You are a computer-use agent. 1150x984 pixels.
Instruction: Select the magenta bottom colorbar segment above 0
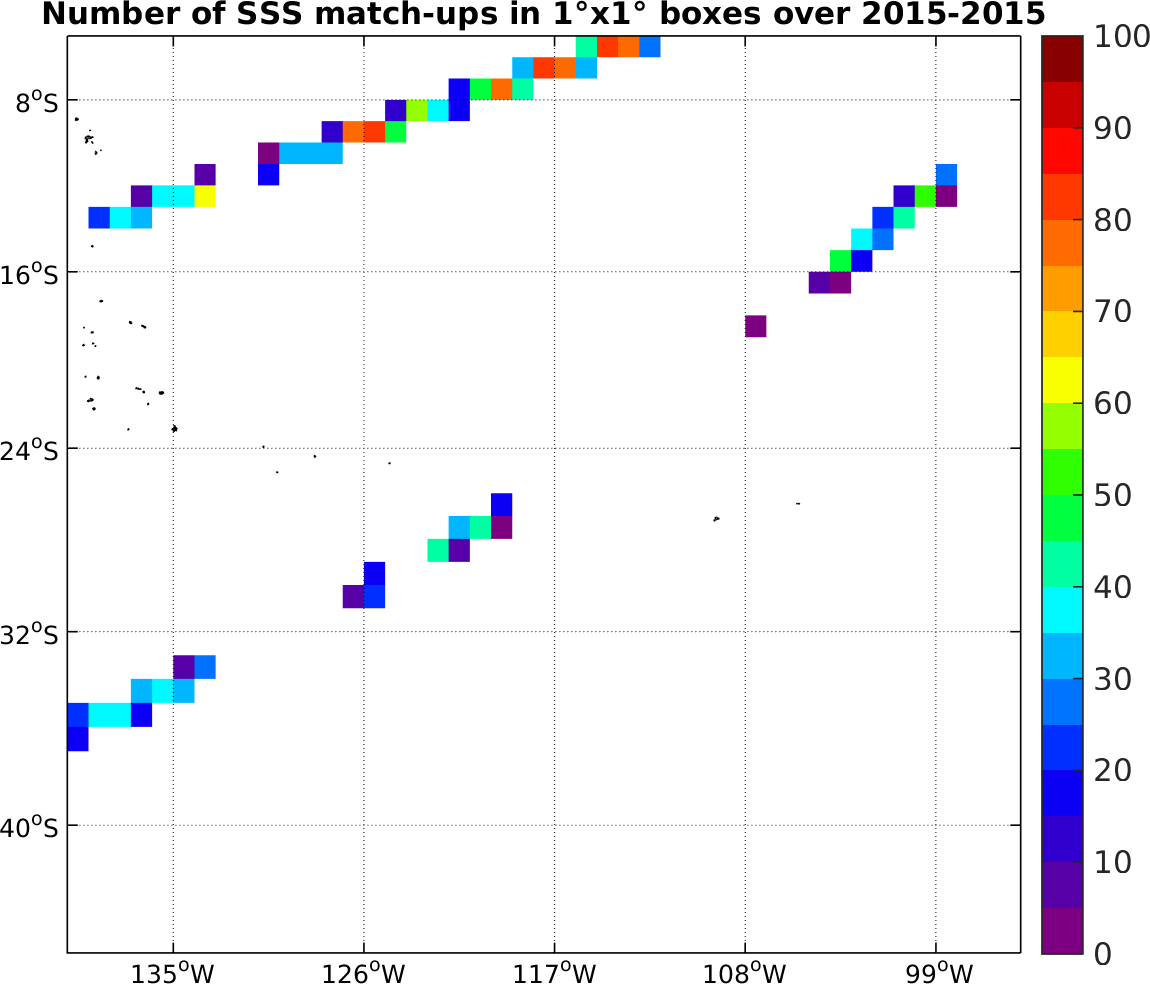(1062, 930)
